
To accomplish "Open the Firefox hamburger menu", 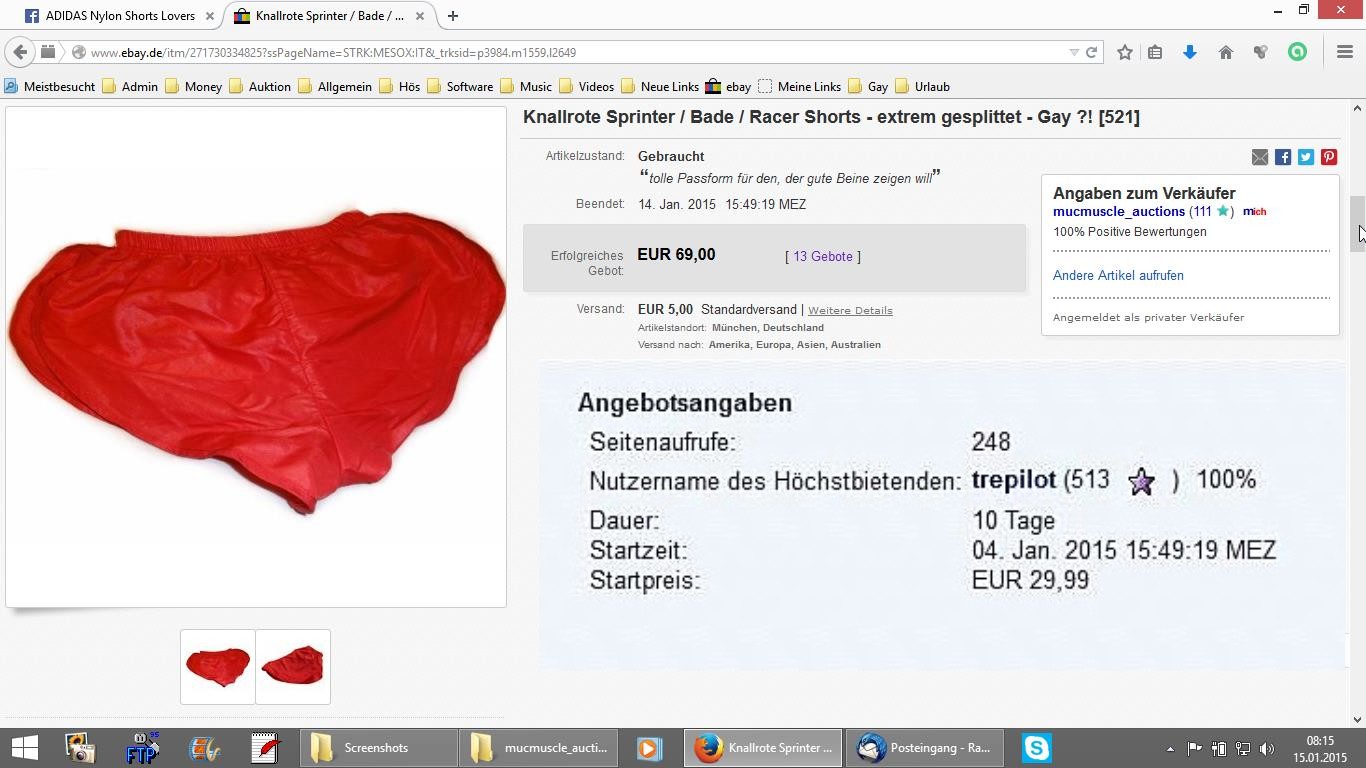I will click(x=1345, y=52).
